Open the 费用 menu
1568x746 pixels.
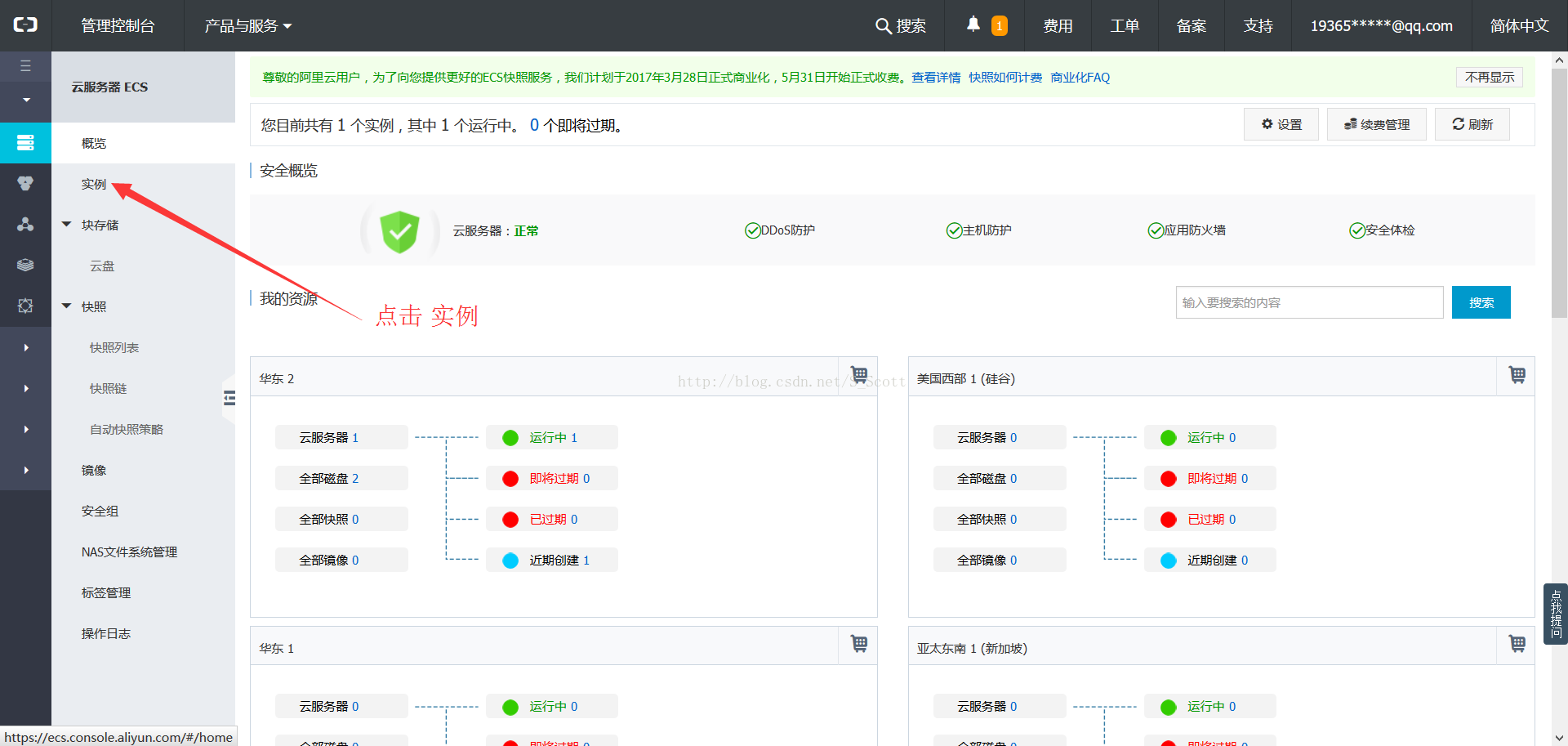tap(1058, 26)
